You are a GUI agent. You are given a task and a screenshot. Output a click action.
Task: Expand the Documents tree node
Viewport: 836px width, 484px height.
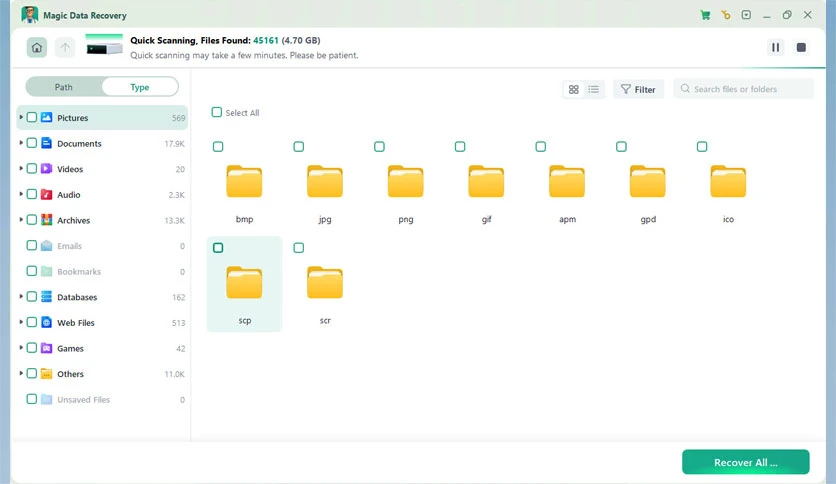(21, 142)
